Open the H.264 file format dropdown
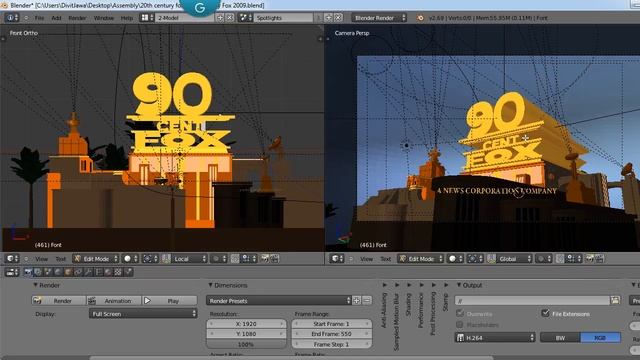Image resolution: width=640 pixels, height=360 pixels. point(495,338)
